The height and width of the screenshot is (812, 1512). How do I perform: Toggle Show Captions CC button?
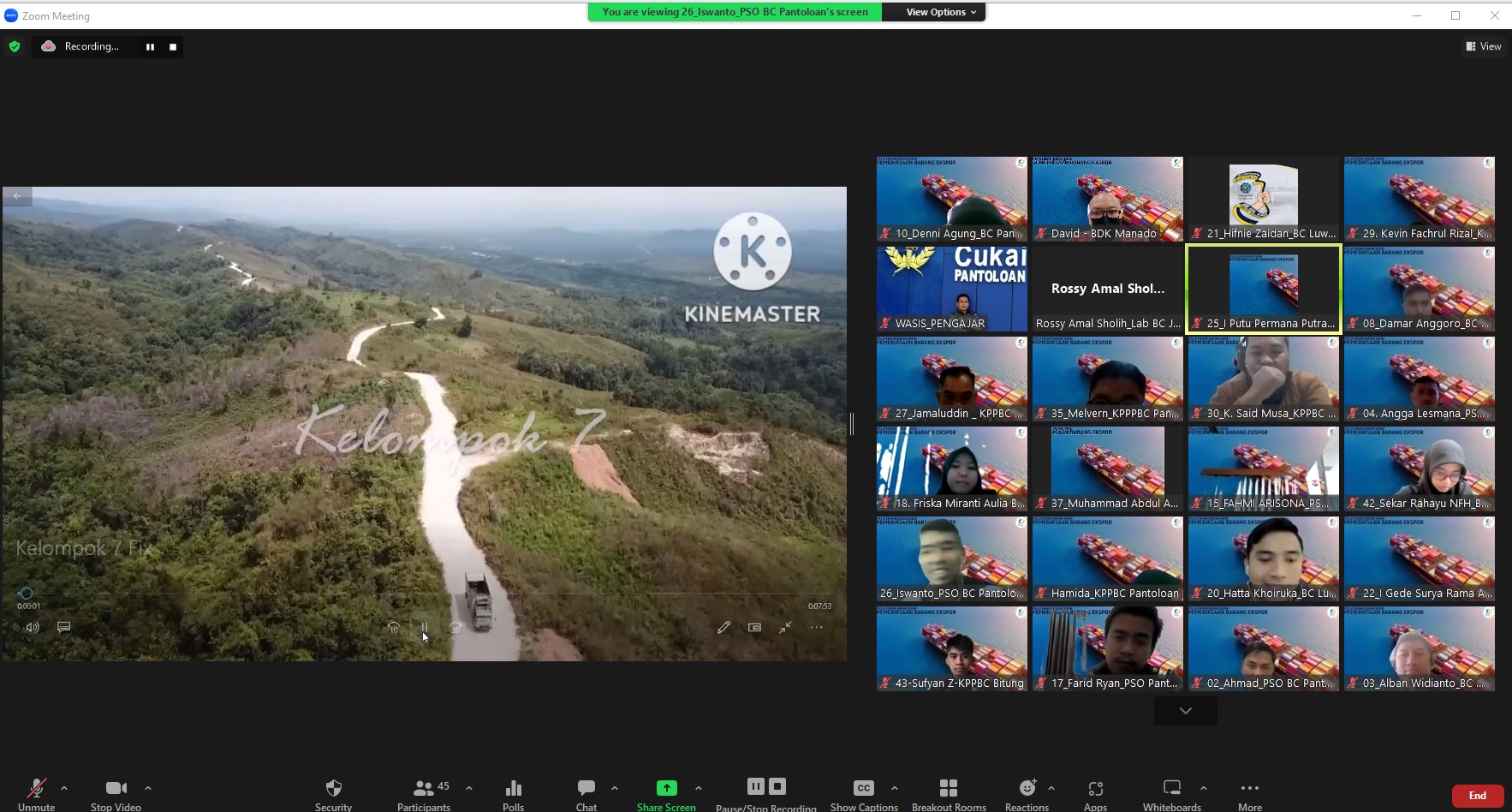(864, 793)
